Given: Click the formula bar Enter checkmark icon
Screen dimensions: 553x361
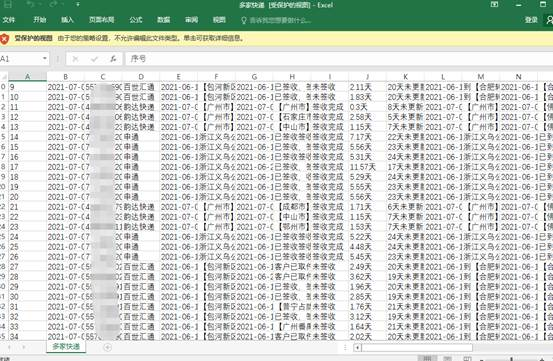Looking at the screenshot, I should pyautogui.click(x=94, y=59).
